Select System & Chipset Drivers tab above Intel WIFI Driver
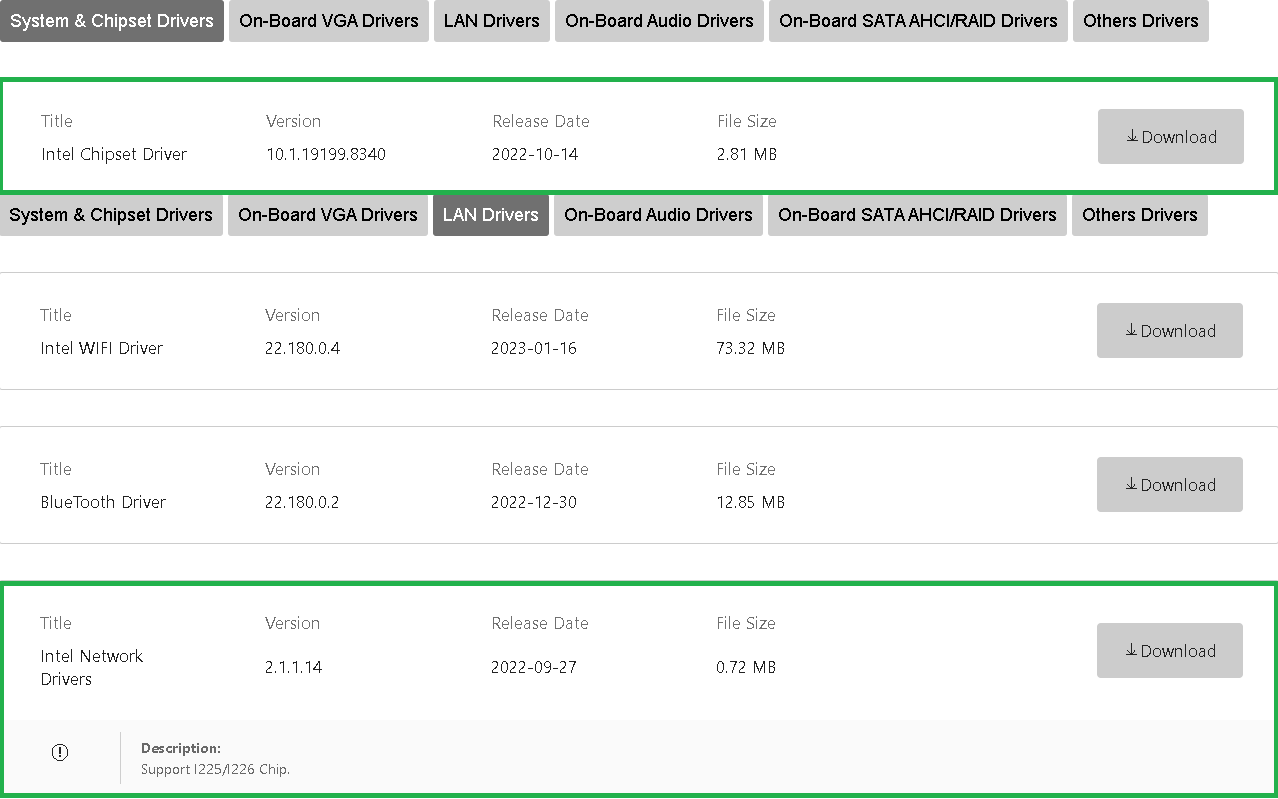This screenshot has width=1278, height=799. pos(111,215)
